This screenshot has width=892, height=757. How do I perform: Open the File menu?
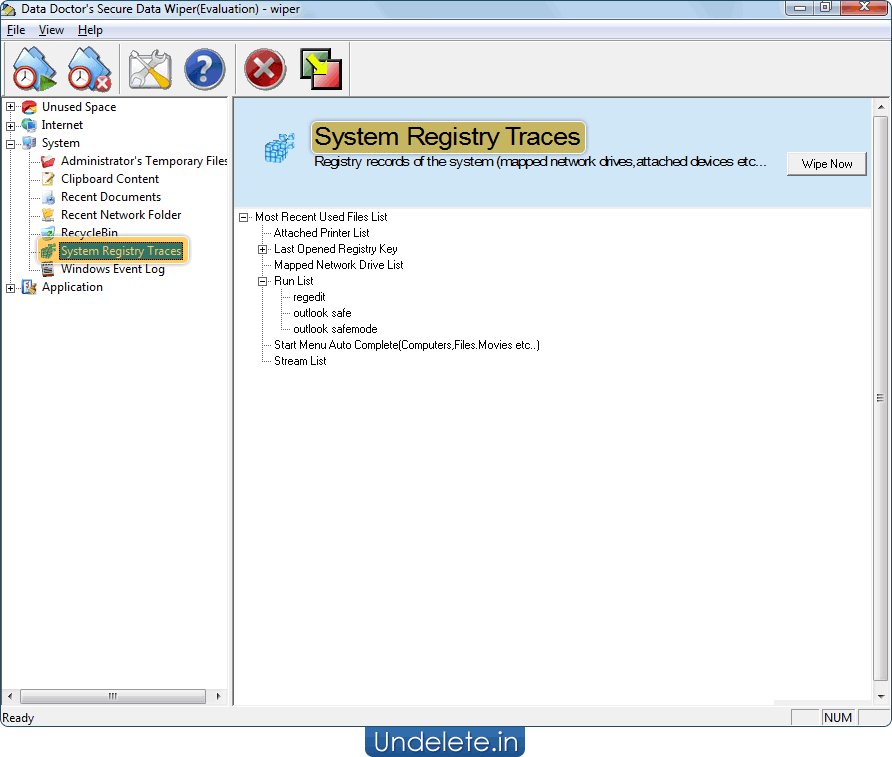tap(16, 30)
